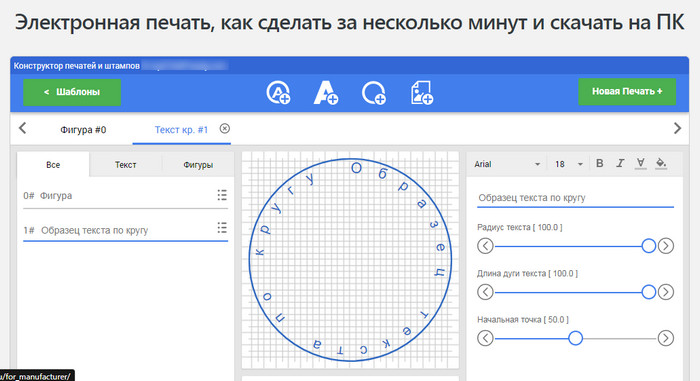
Task: Click the 'Образец текста по кругу' text input field
Action: [575, 198]
